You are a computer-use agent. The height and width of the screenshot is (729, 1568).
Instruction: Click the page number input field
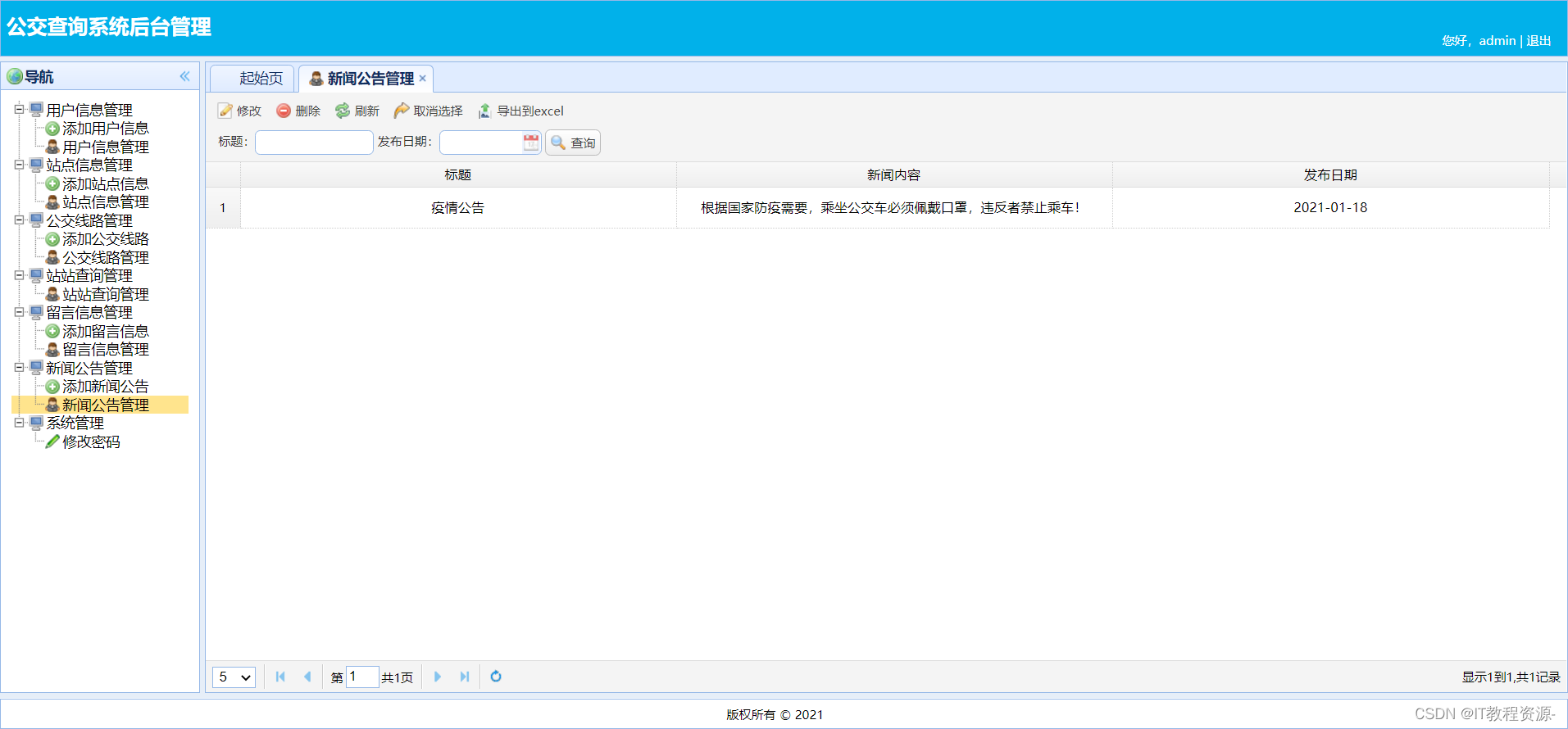362,677
